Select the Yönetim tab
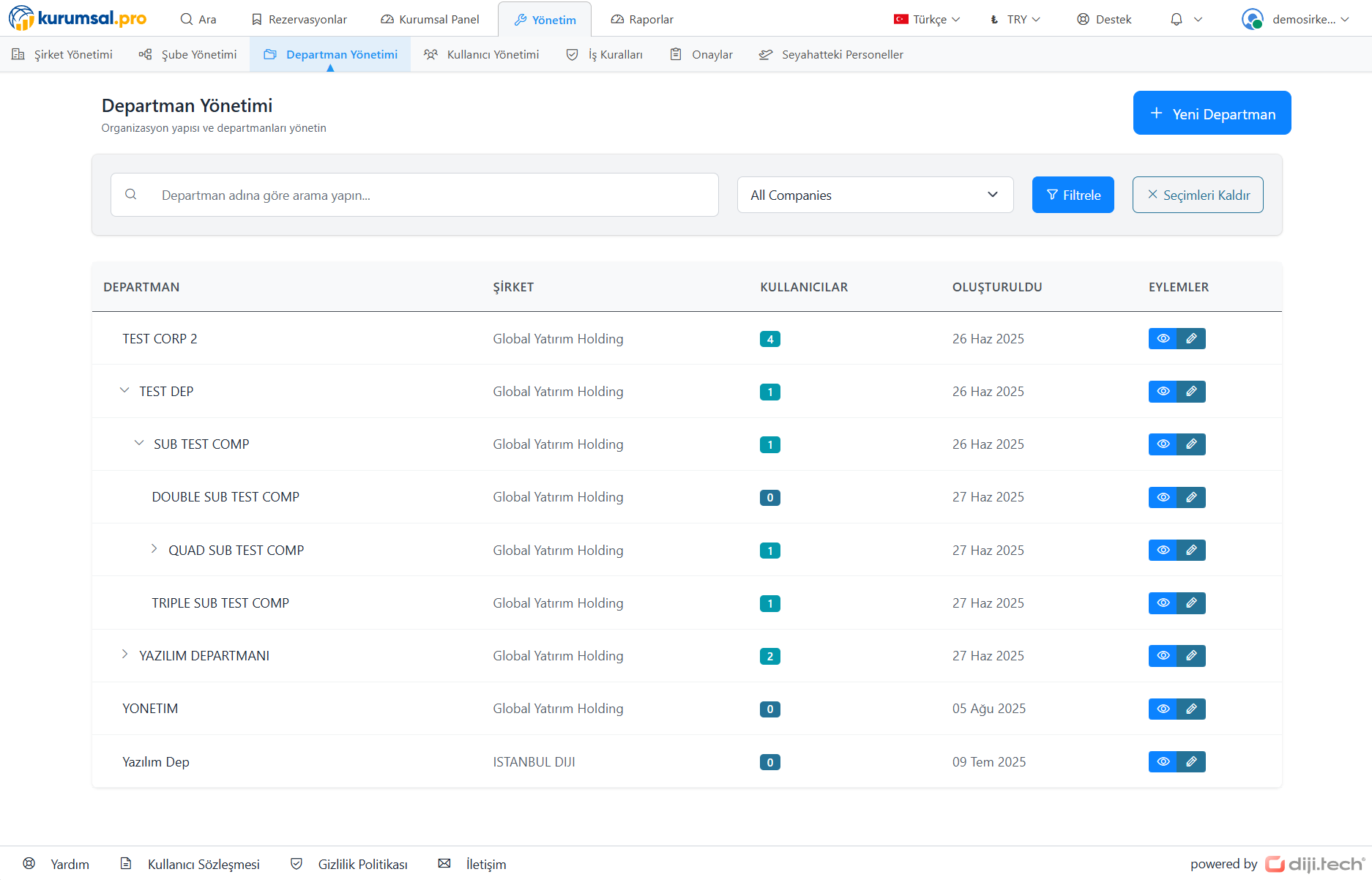The width and height of the screenshot is (1372, 880). click(545, 20)
